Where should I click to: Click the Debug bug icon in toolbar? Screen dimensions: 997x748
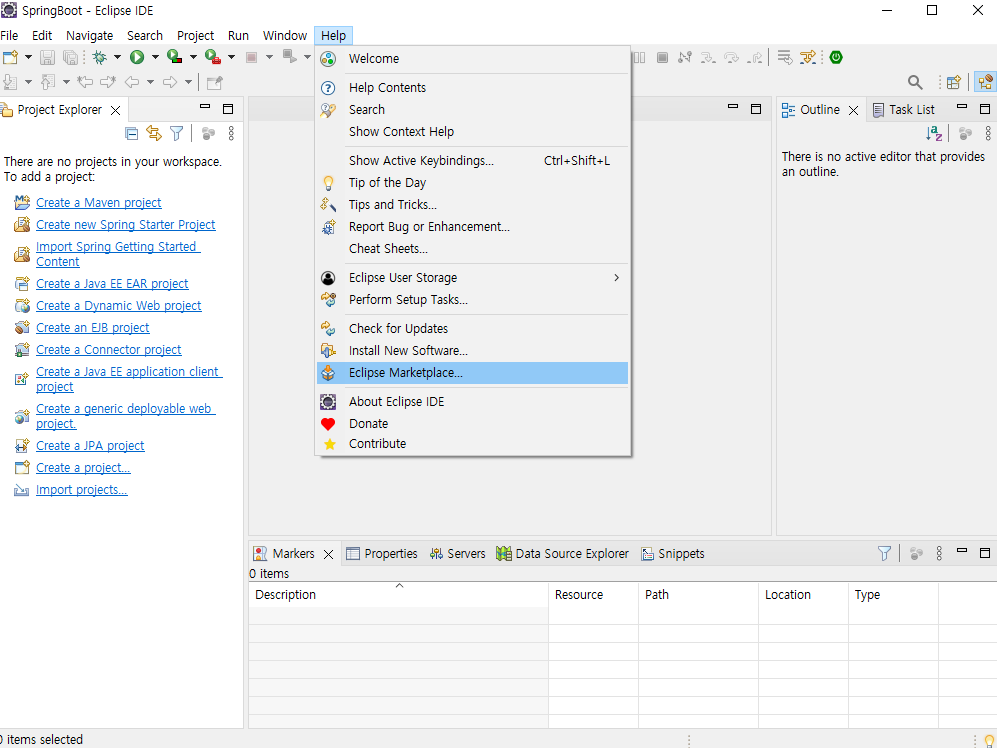(100, 57)
